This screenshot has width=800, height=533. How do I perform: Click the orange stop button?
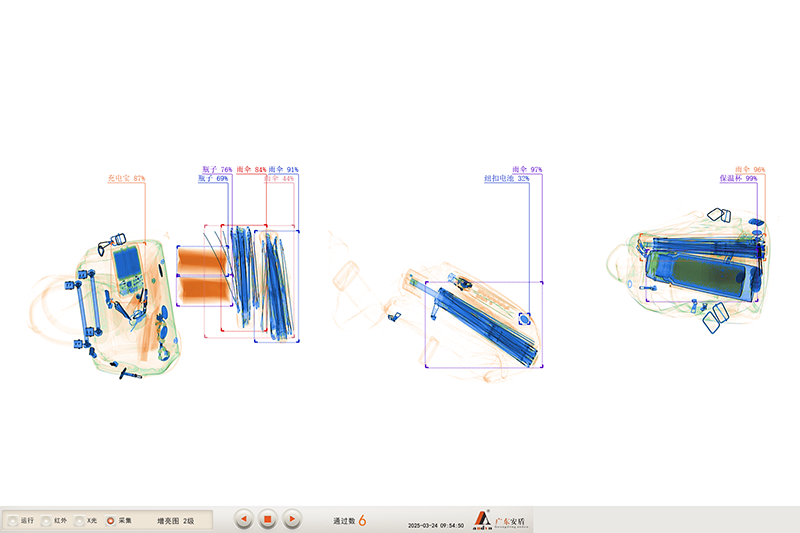point(267,519)
